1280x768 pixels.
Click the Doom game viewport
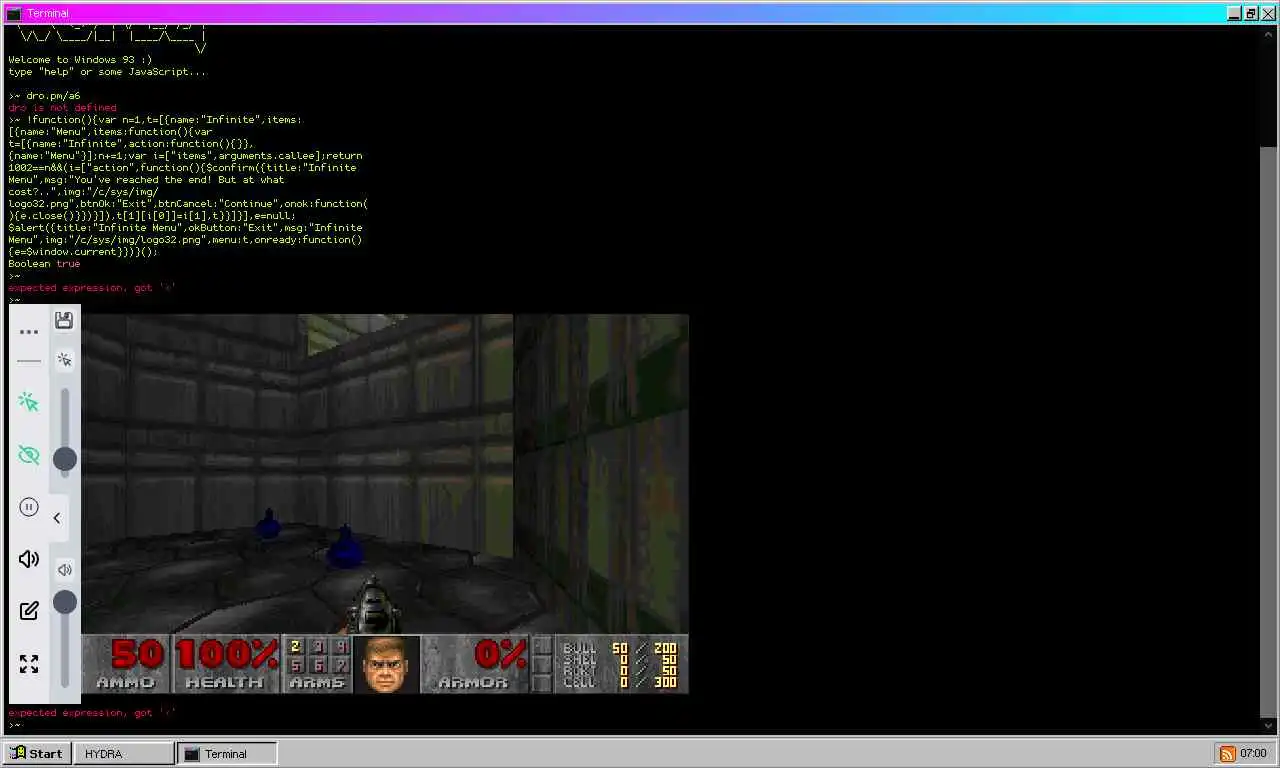click(x=385, y=474)
